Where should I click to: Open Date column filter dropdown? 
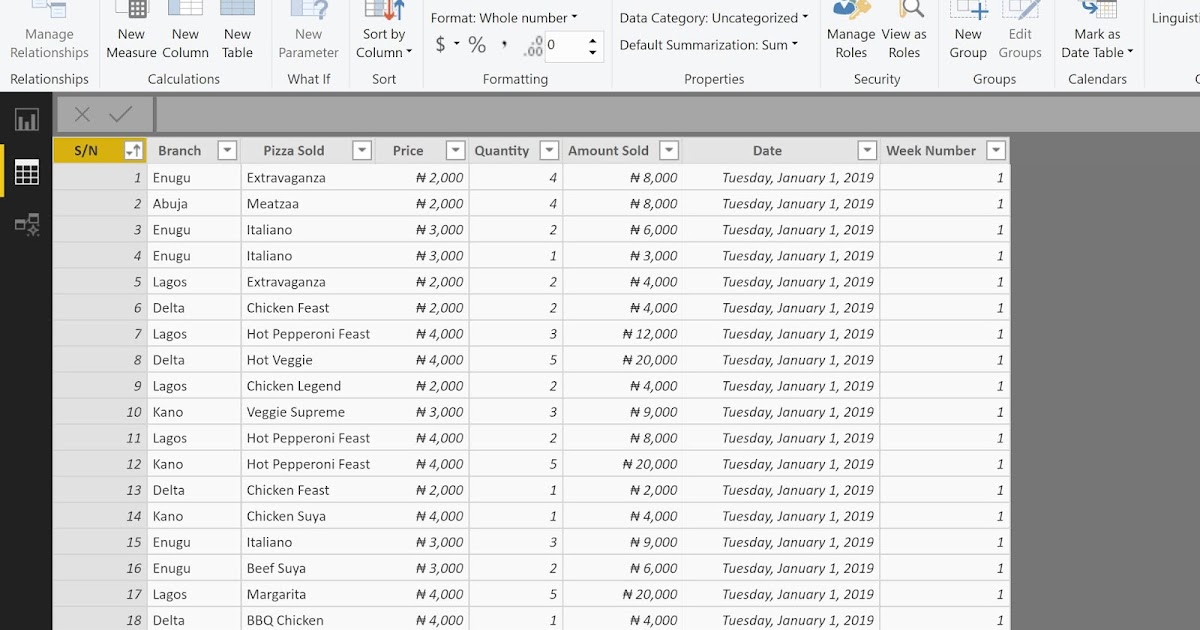(868, 151)
